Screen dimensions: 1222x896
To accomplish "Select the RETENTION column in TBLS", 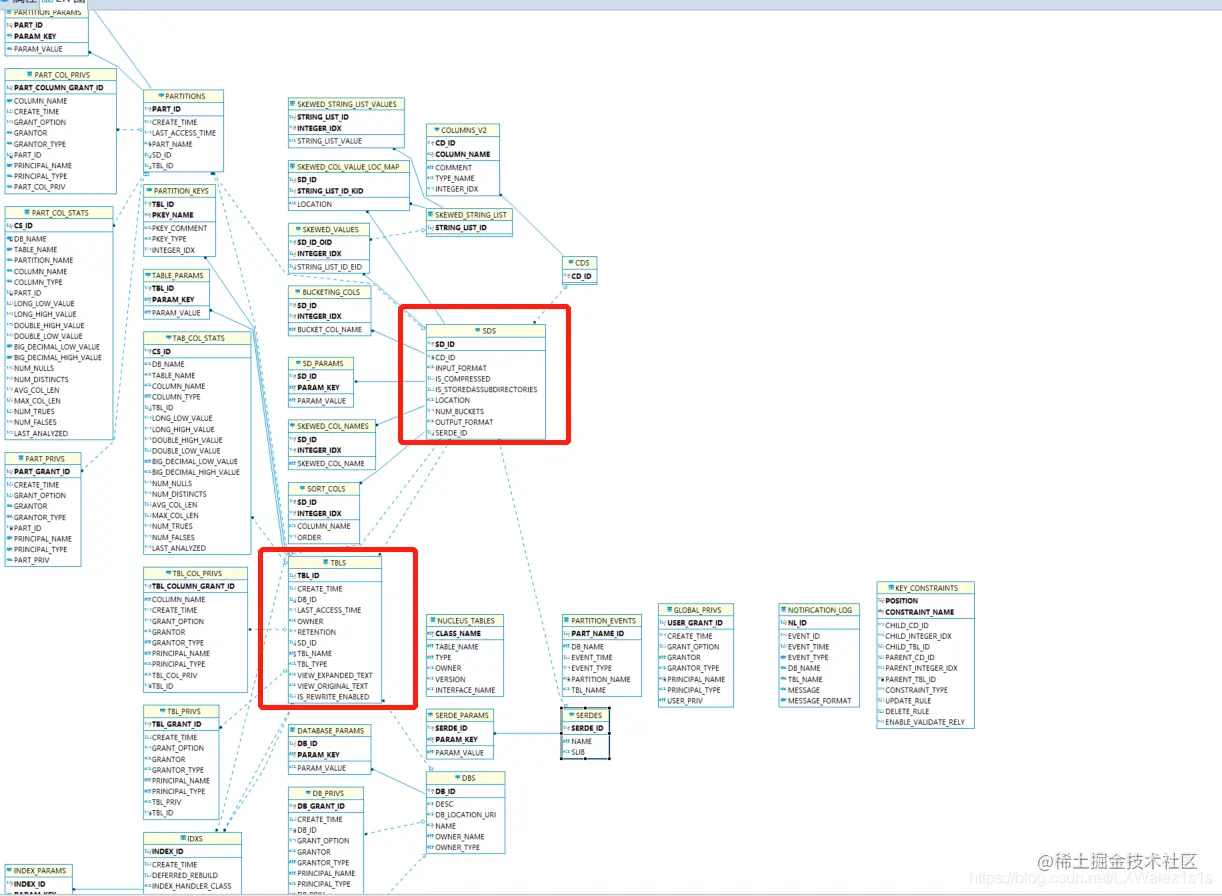I will click(x=317, y=632).
